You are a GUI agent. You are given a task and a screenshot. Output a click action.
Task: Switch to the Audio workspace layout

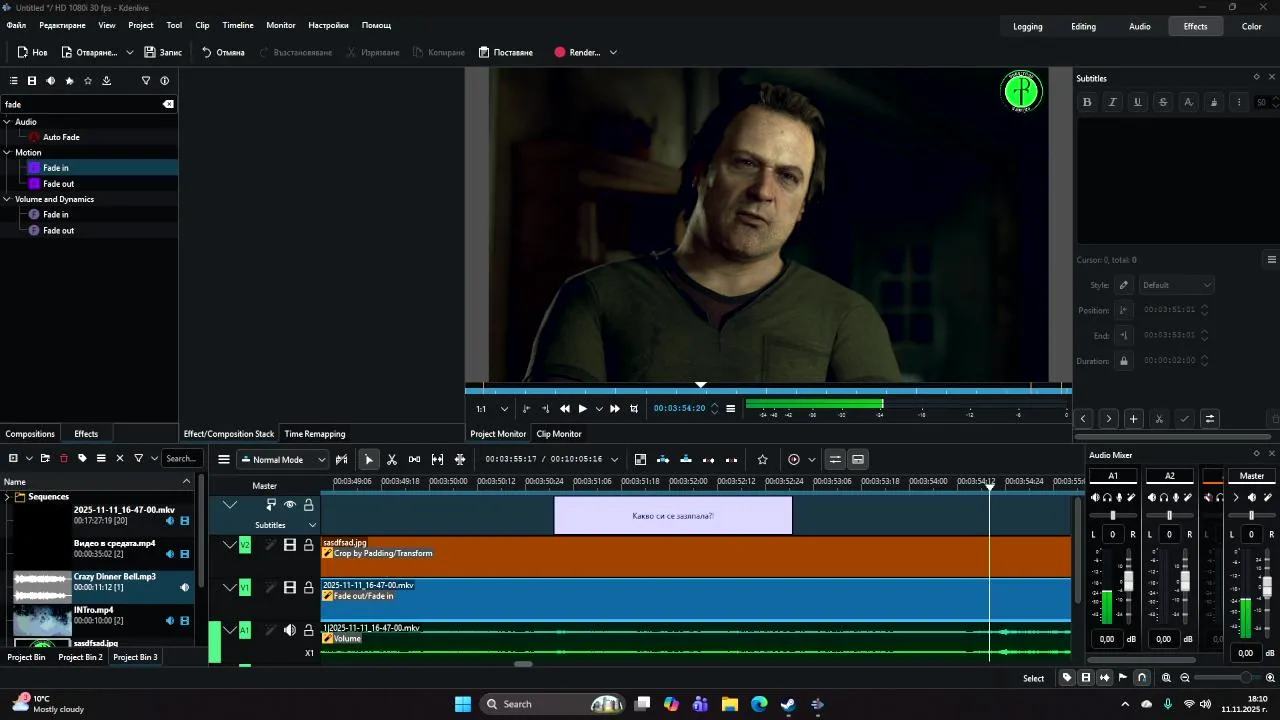pyautogui.click(x=1139, y=27)
